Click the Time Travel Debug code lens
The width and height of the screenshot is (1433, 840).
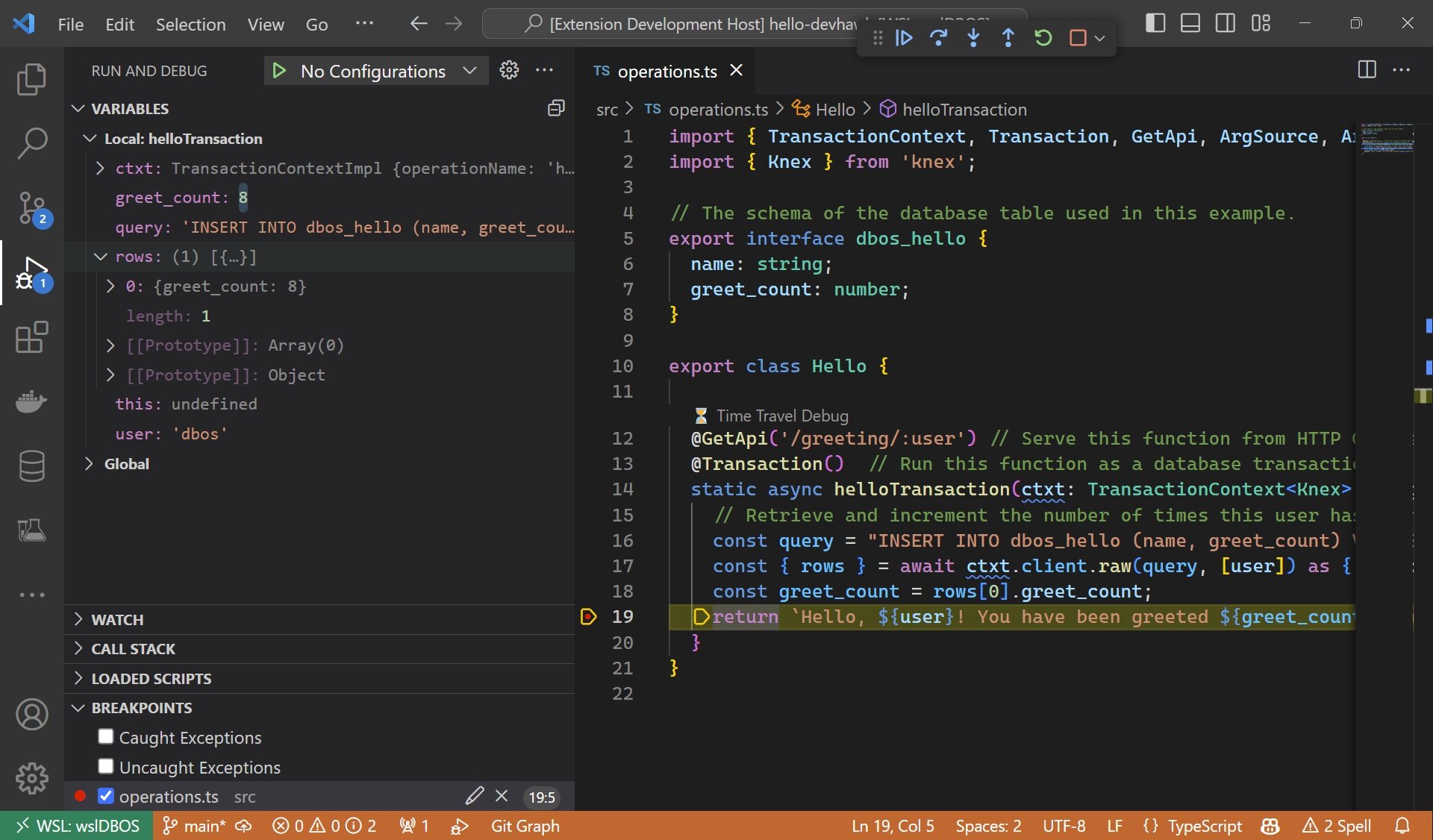click(x=781, y=416)
